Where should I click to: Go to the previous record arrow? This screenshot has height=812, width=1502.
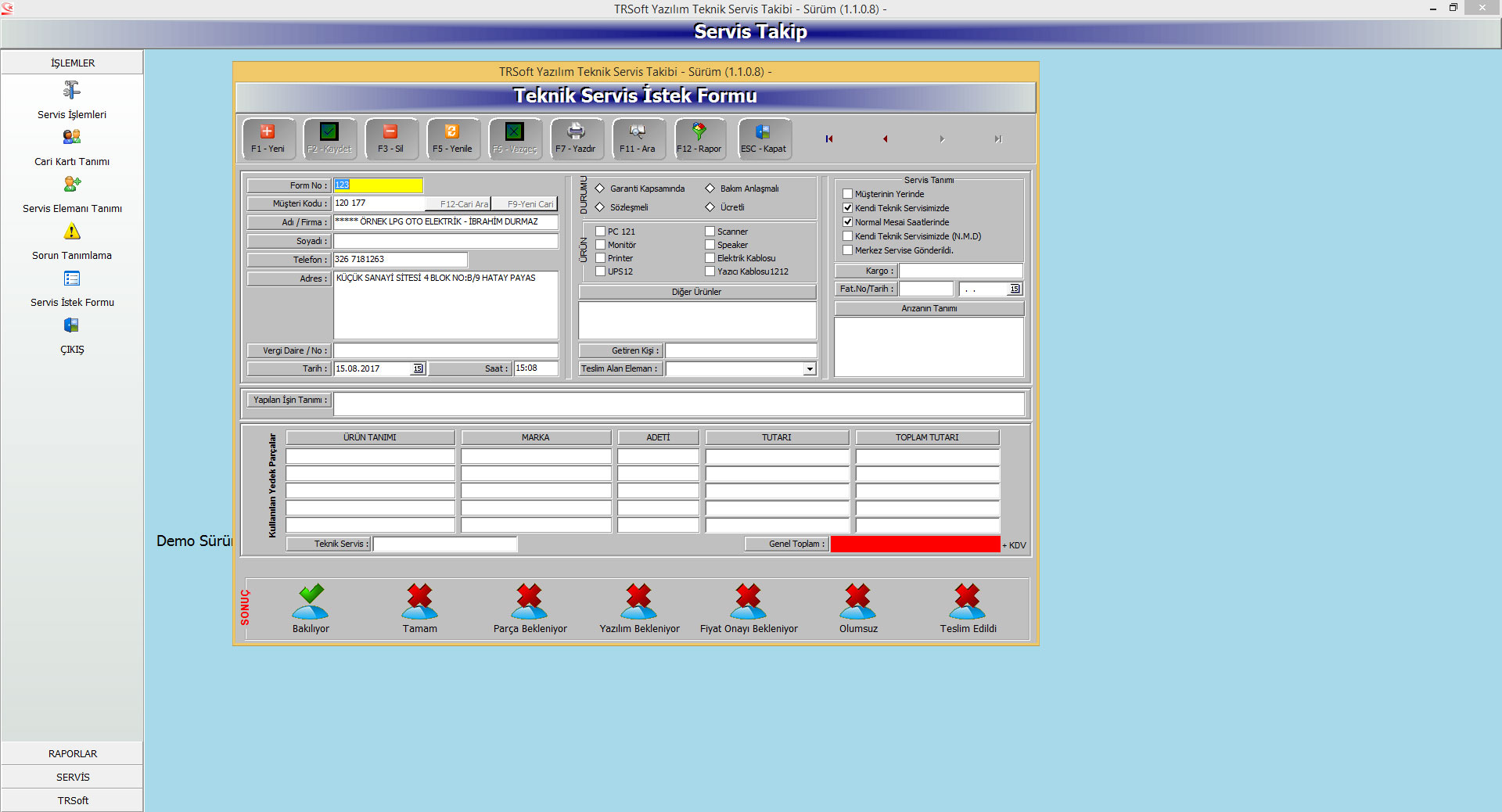tap(885, 139)
